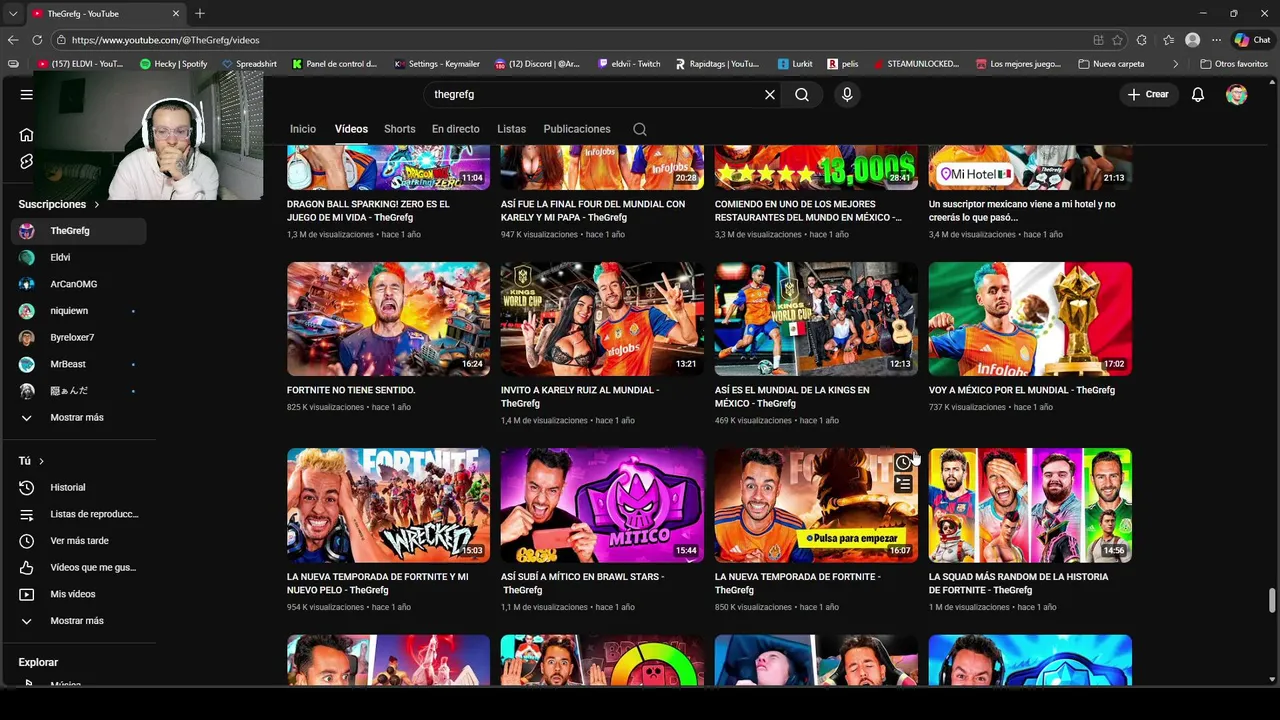Expand the Suscripciones section chevron
The image size is (1280, 720).
97,204
